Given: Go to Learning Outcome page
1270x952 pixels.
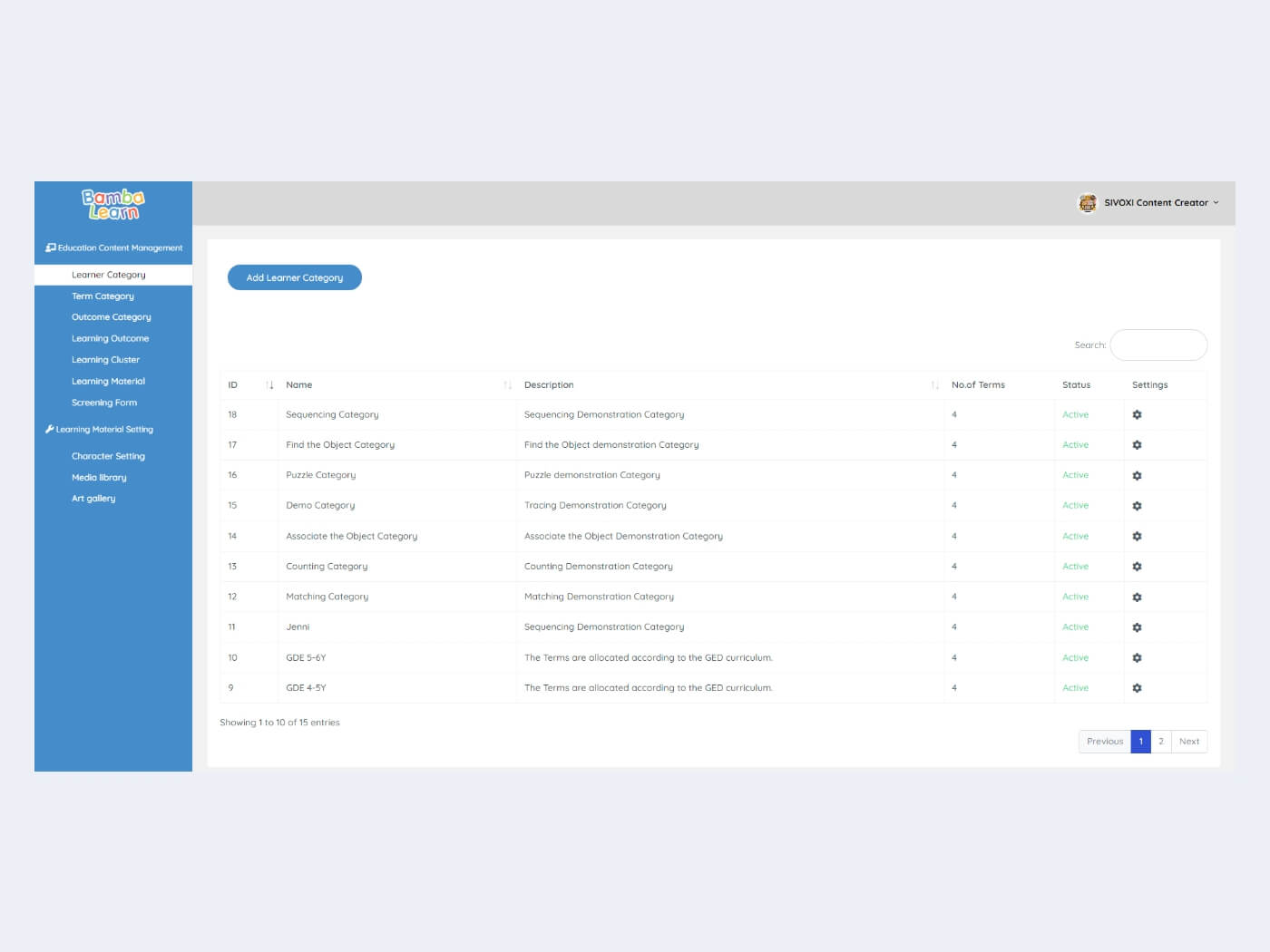Looking at the screenshot, I should tap(110, 338).
